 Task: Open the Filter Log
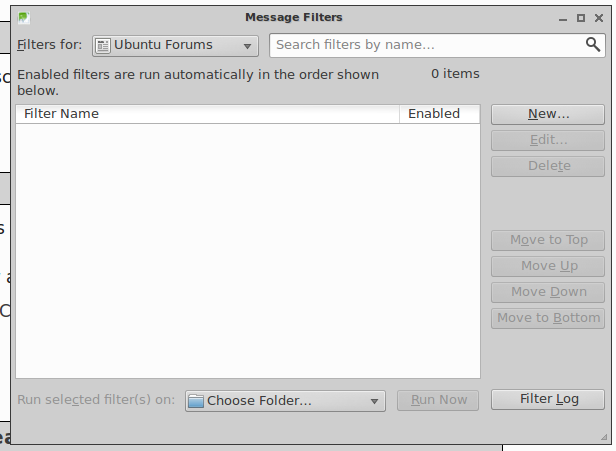[548, 400]
